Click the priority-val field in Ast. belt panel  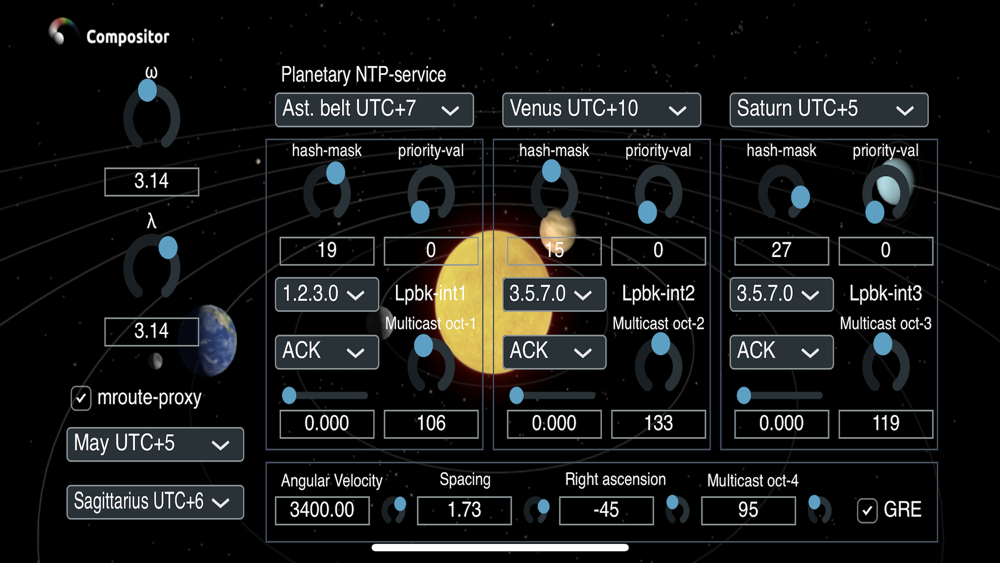[x=431, y=251]
